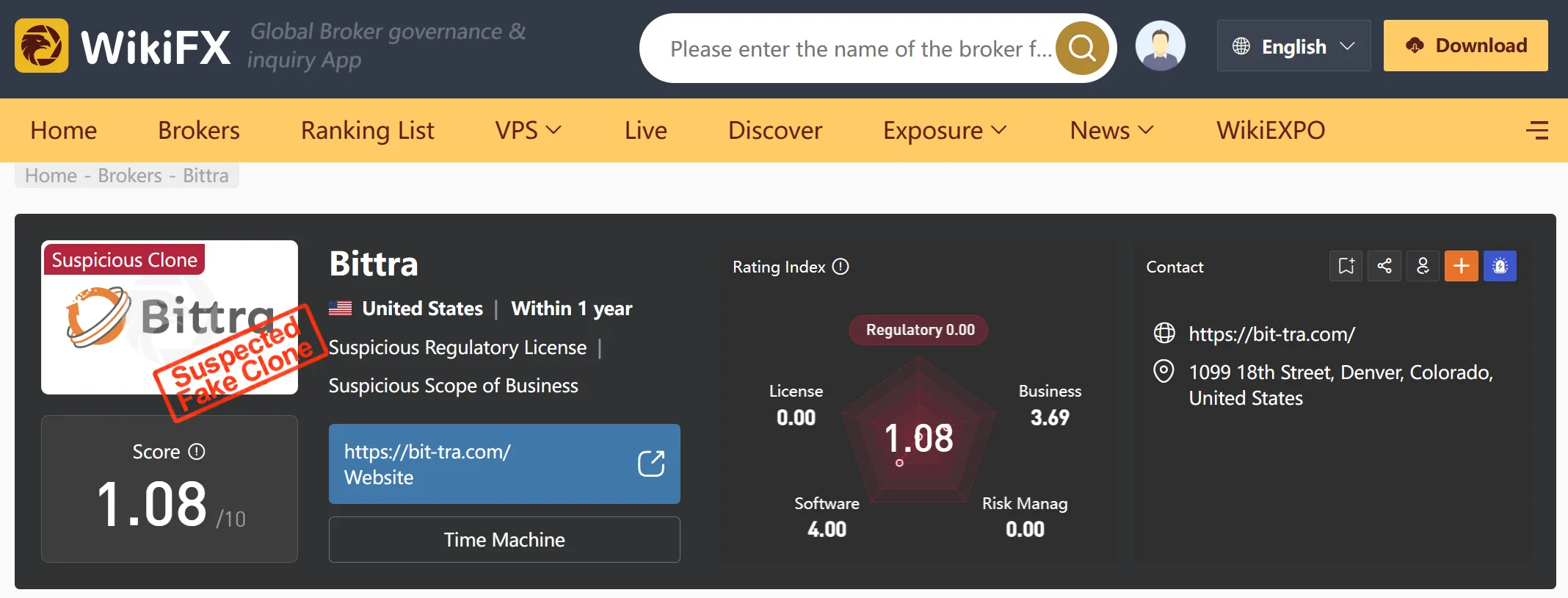The height and width of the screenshot is (598, 1568).
Task: Click the 1.08 score in Score box
Action: [x=152, y=504]
